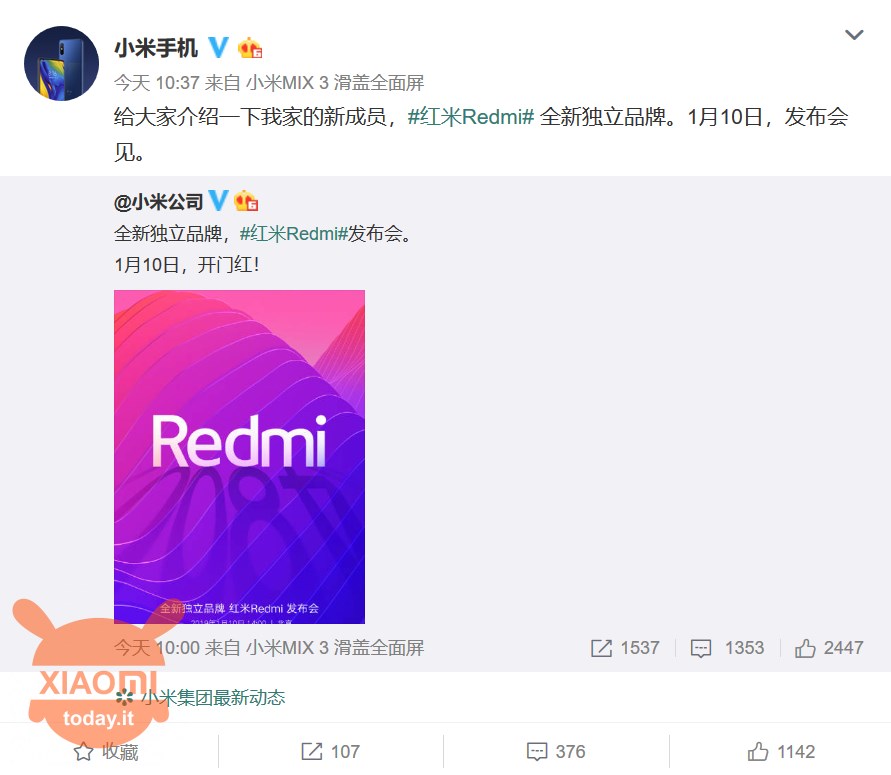Viewport: 891px width, 775px height.
Task: Like this post with thumbs-up 1142
Action: [x=781, y=752]
